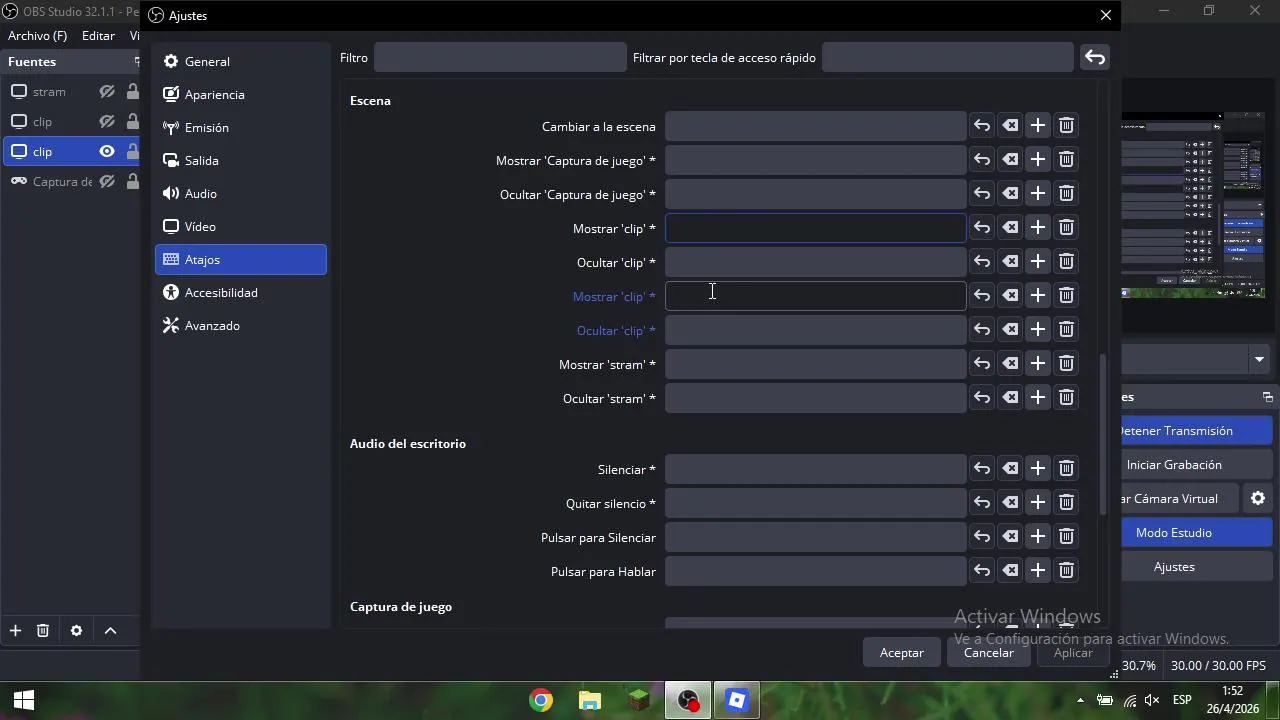Switch to the Emisión settings
The width and height of the screenshot is (1280, 720).
coord(241,128)
